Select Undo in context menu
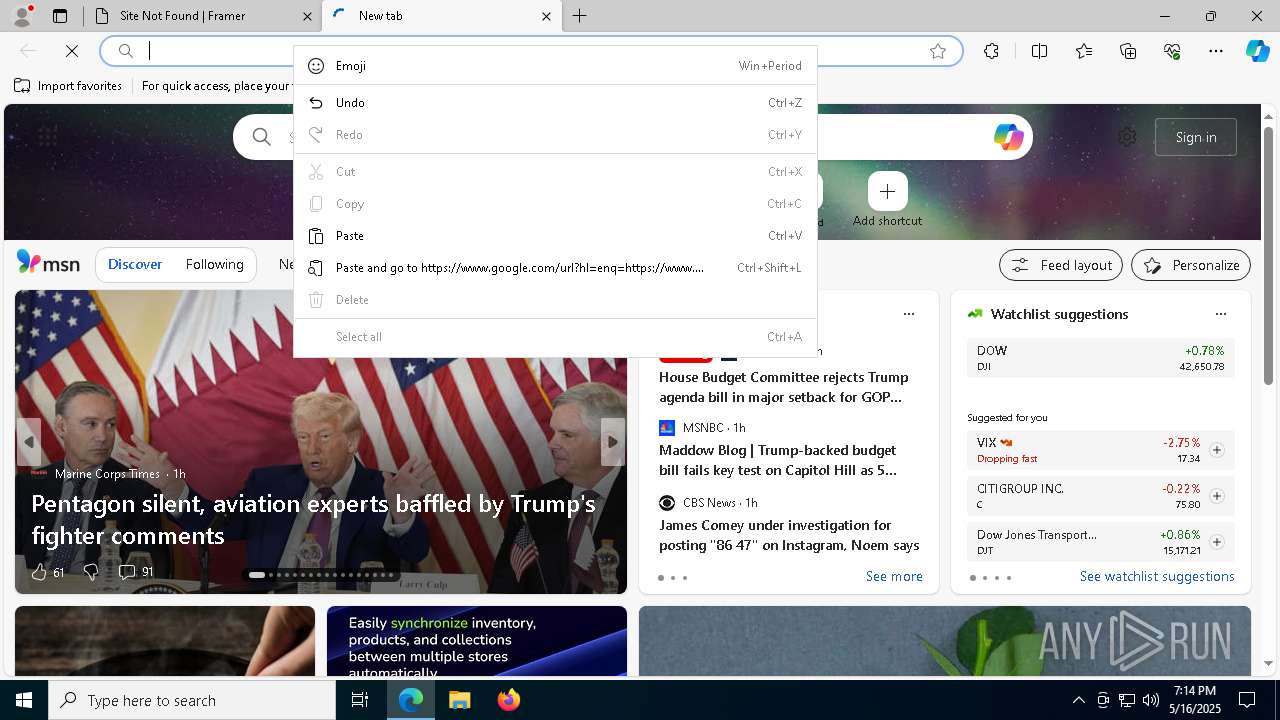The image size is (1280, 720). point(555,103)
